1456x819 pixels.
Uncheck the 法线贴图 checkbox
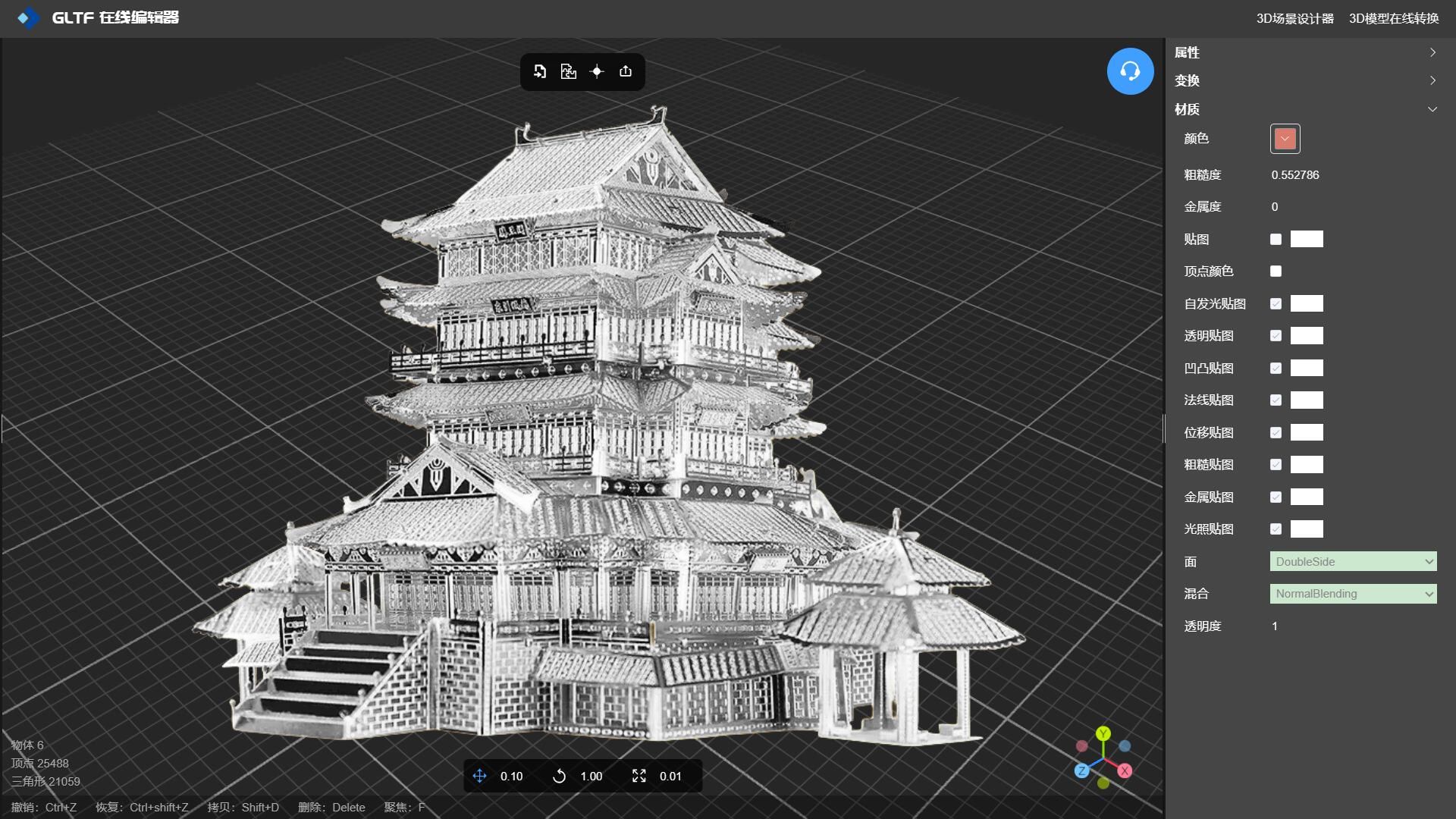(1276, 400)
